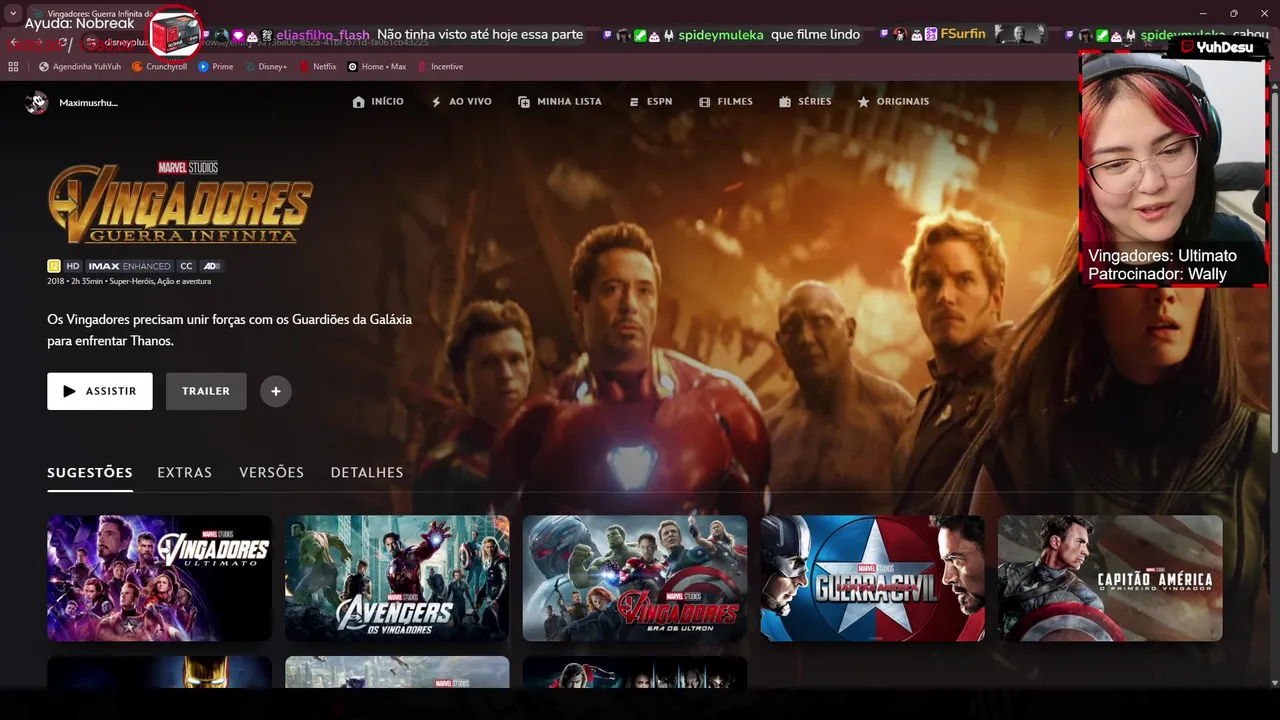Image resolution: width=1280 pixels, height=720 pixels.
Task: Click the Nobreak product image
Action: click(x=175, y=36)
